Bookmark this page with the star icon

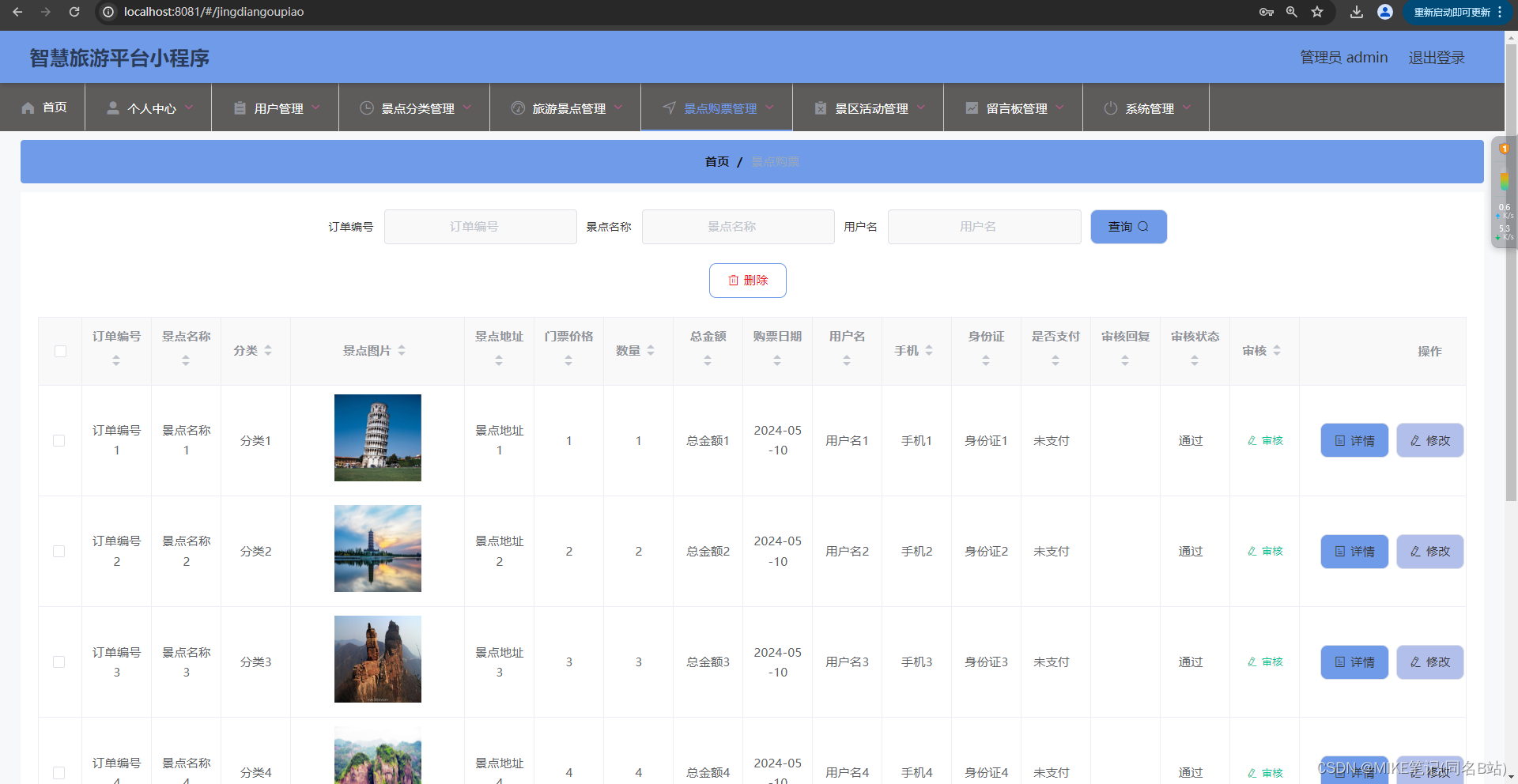(x=1317, y=12)
